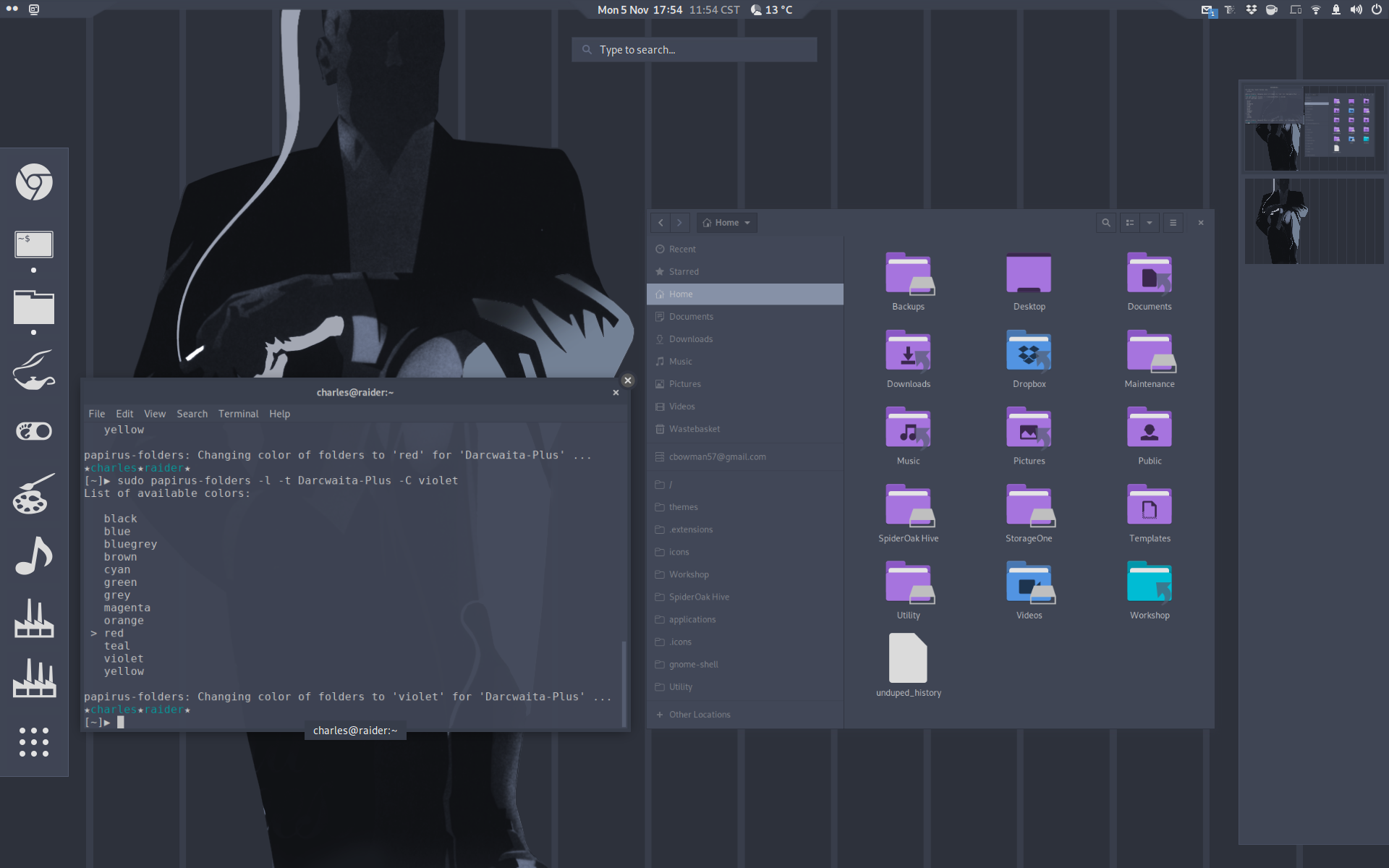This screenshot has width=1389, height=868.
Task: Open the Search menu in terminal
Action: 192,414
